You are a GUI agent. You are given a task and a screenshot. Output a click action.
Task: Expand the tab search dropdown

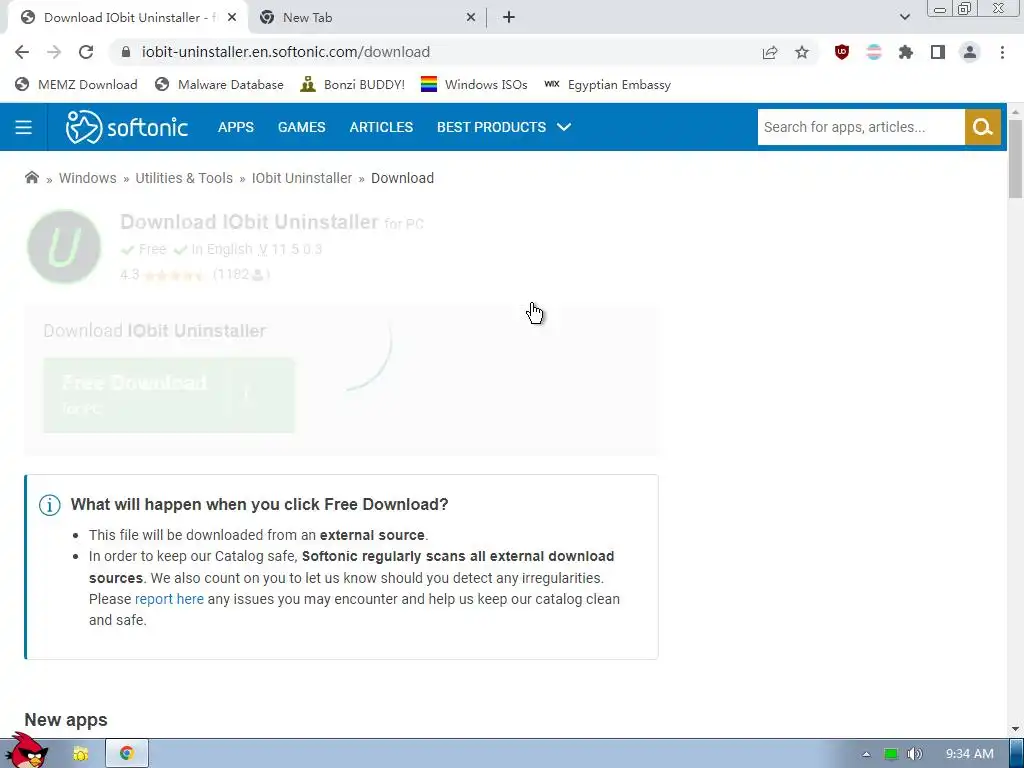click(x=904, y=17)
